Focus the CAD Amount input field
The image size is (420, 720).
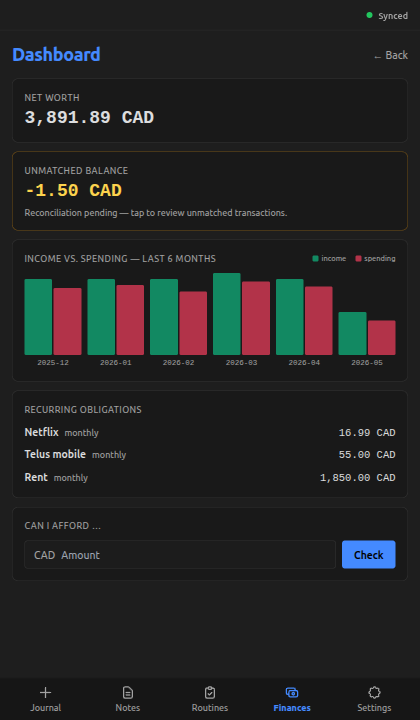click(180, 555)
